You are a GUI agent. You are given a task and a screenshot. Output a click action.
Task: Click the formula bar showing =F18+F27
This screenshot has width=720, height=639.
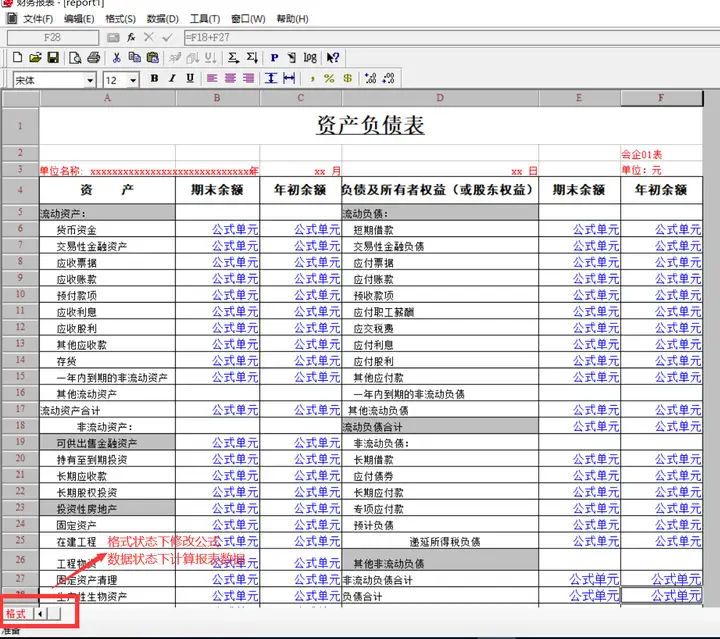(x=450, y=38)
